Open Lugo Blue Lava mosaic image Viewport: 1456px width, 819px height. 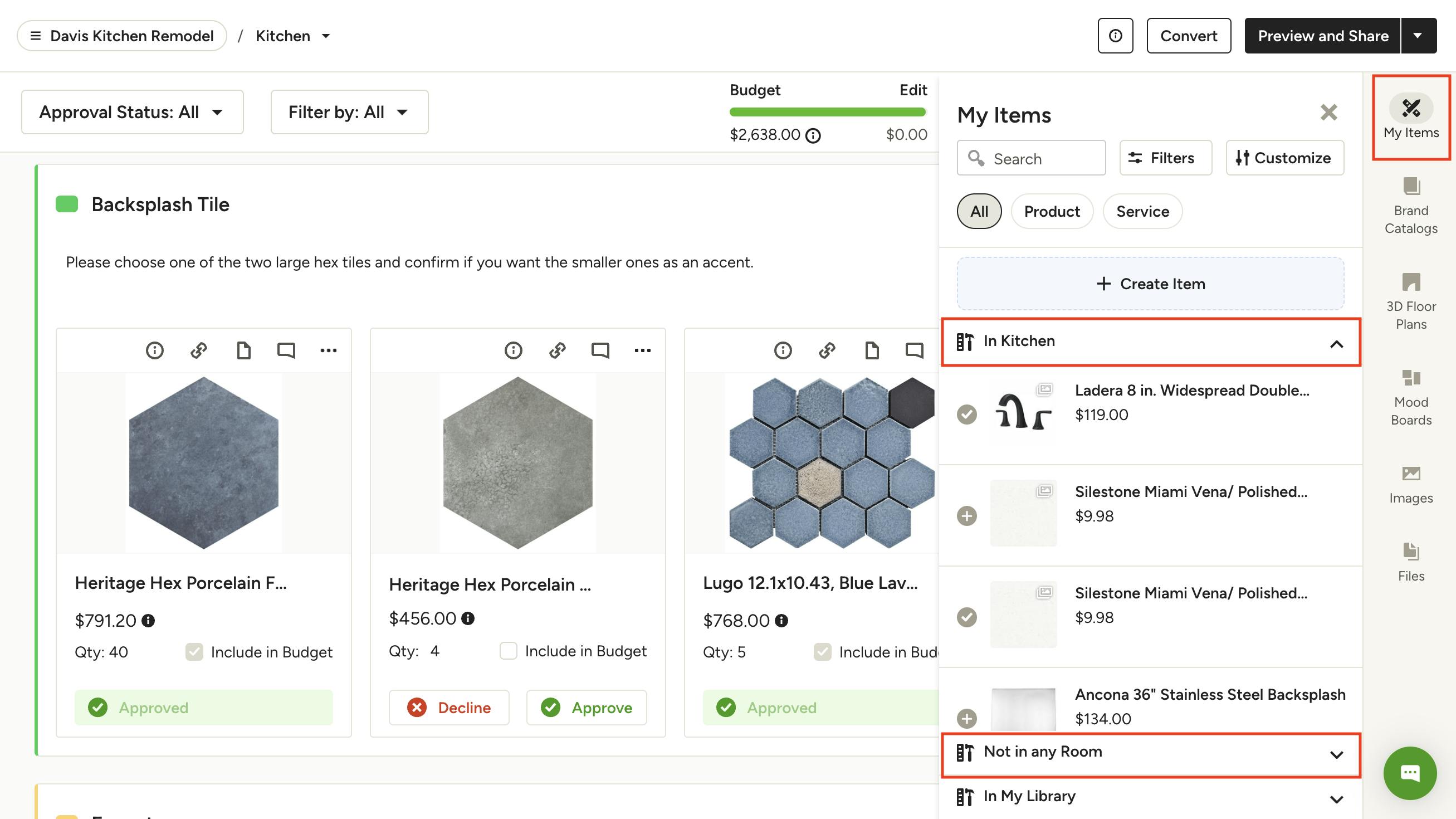click(x=832, y=462)
